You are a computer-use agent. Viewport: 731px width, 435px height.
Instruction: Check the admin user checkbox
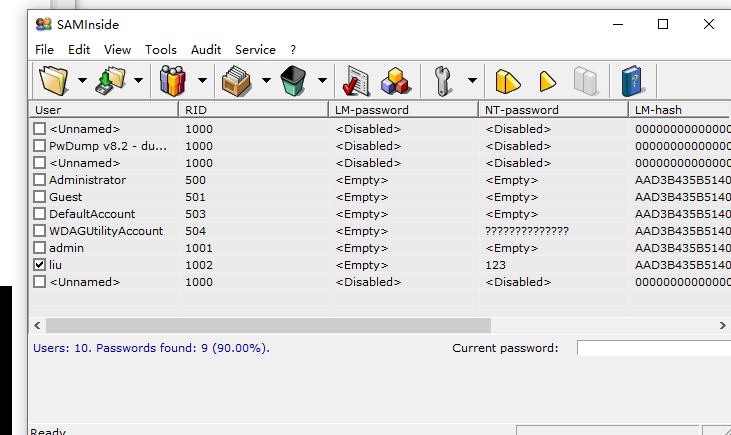click(x=40, y=248)
